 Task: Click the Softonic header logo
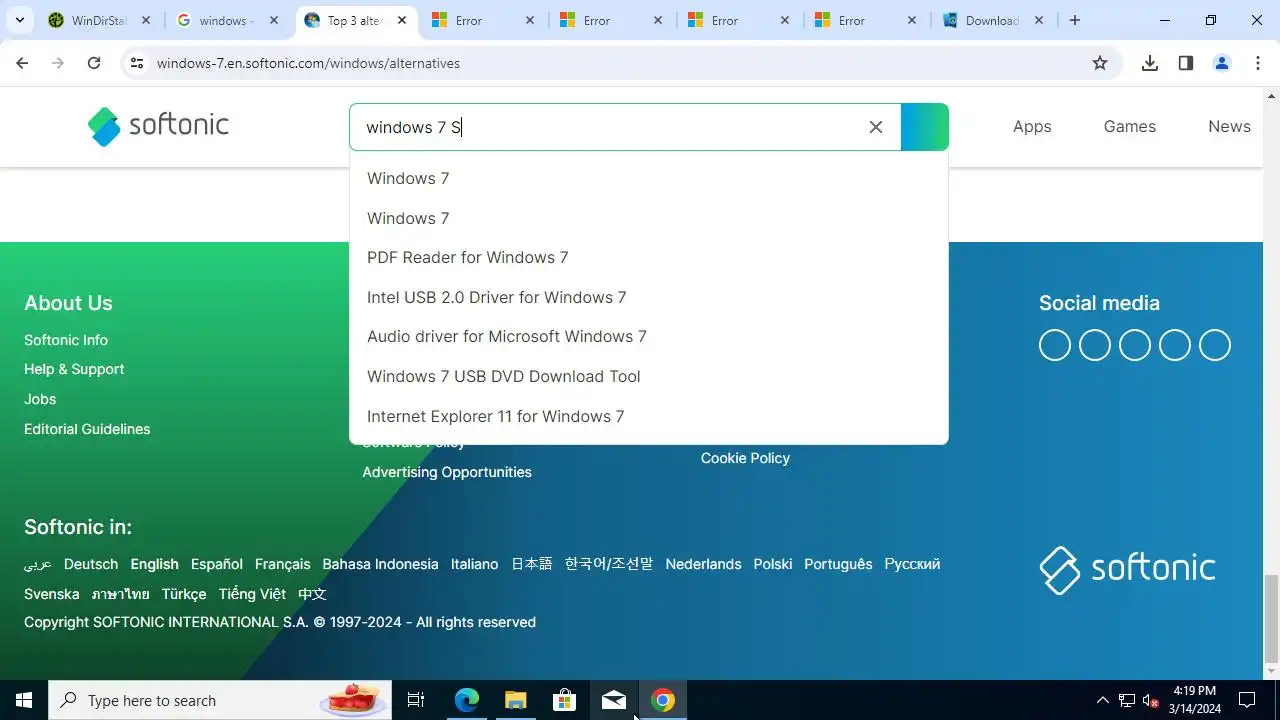158,126
